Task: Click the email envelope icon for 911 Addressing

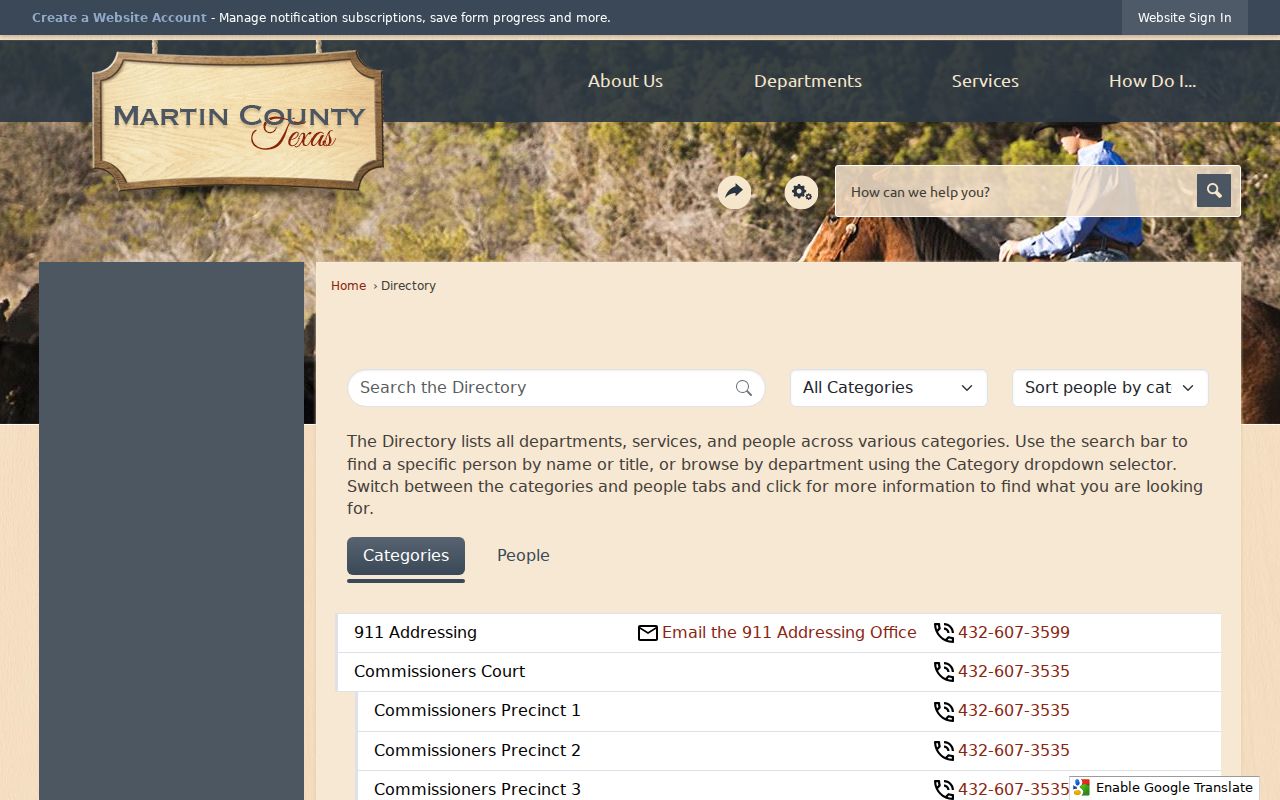Action: [648, 633]
